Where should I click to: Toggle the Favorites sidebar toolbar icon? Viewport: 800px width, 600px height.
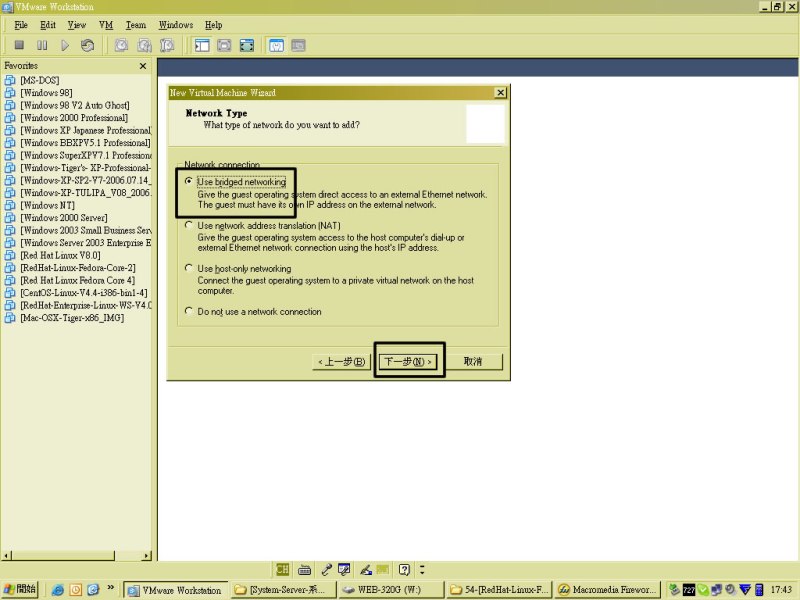tap(202, 45)
